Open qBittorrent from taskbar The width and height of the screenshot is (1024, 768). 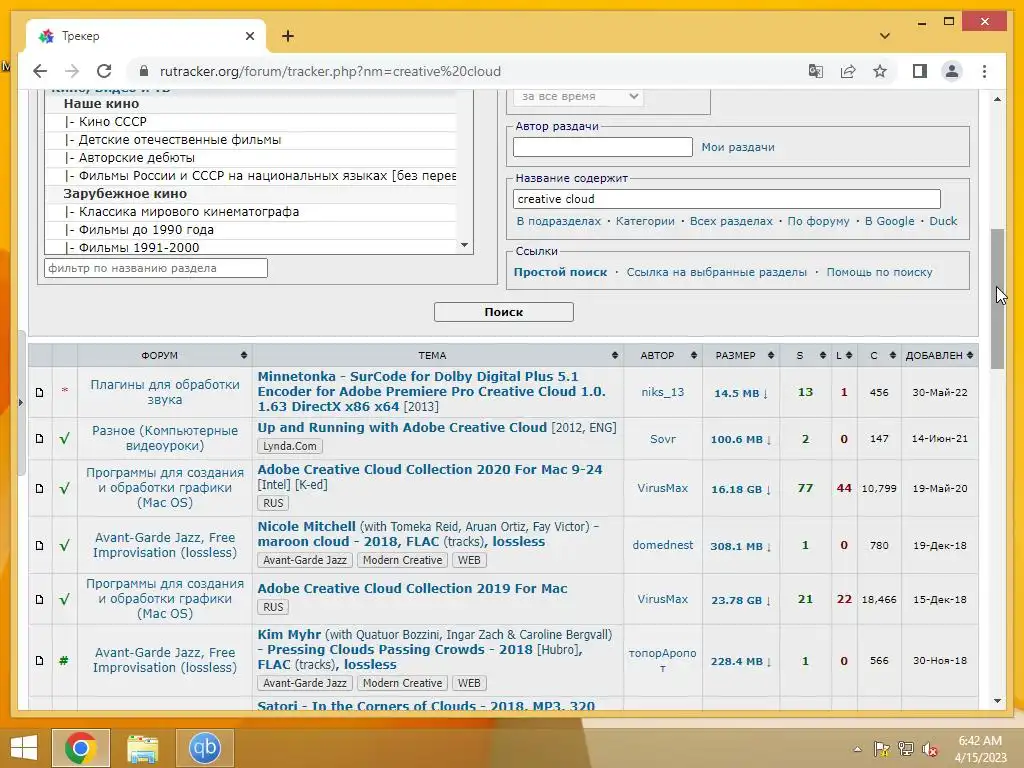tap(204, 748)
